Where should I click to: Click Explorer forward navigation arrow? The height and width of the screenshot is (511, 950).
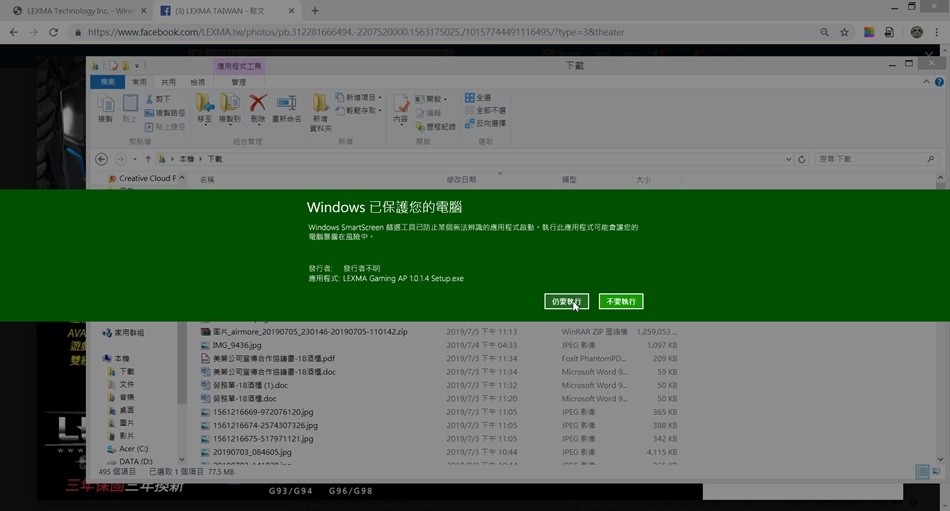pos(121,159)
